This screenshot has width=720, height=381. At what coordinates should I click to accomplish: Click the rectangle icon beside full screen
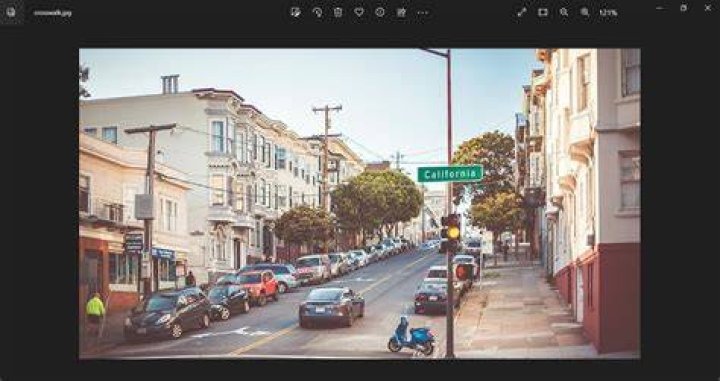pos(543,12)
